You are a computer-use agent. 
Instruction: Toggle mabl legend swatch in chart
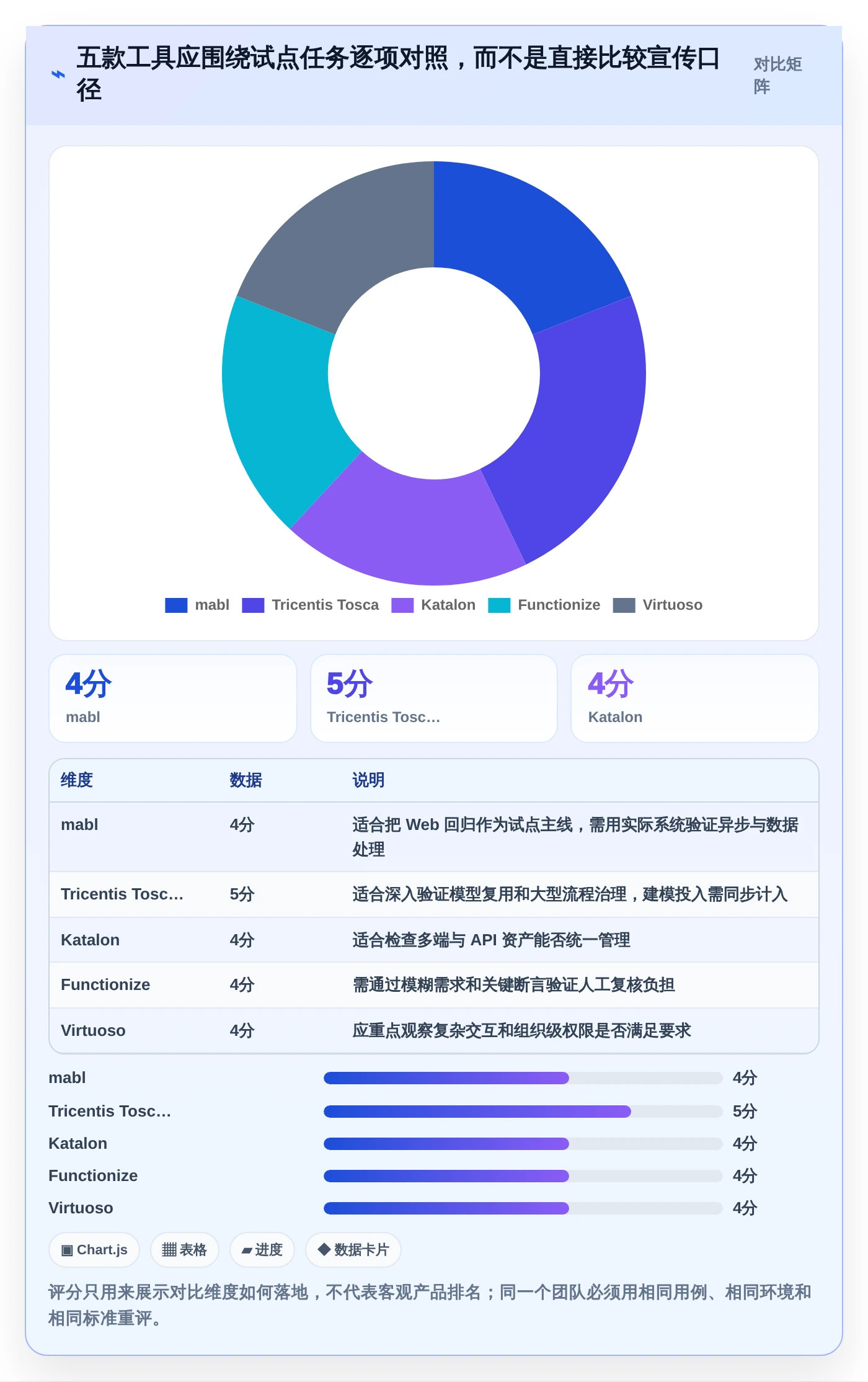(176, 605)
